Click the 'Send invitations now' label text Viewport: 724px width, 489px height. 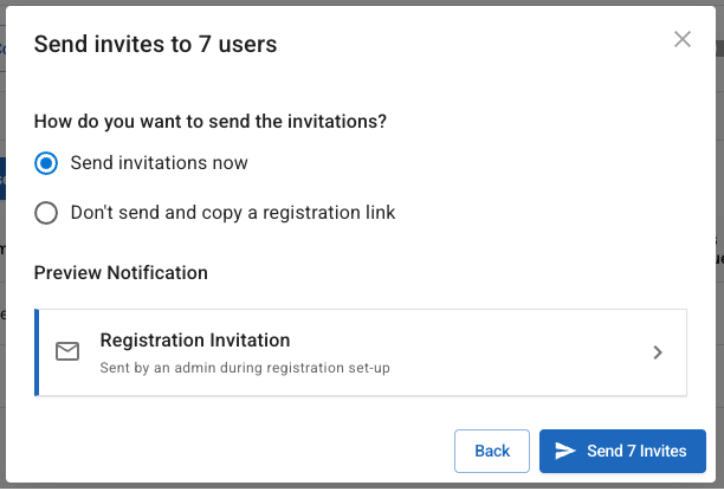pyautogui.click(x=159, y=163)
